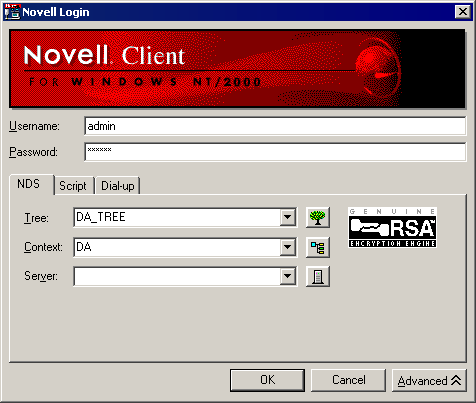This screenshot has width=476, height=403.
Task: Click the RSA Encryption Engine logo
Action: coord(392,228)
